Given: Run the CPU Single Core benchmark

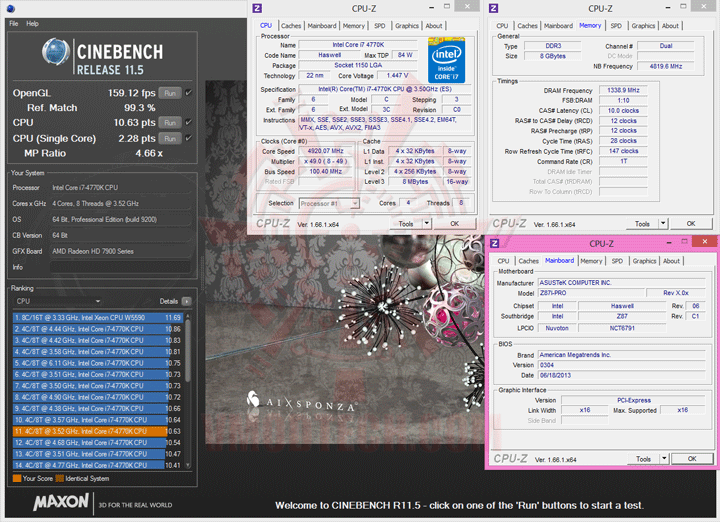Looking at the screenshot, I should (x=170, y=138).
